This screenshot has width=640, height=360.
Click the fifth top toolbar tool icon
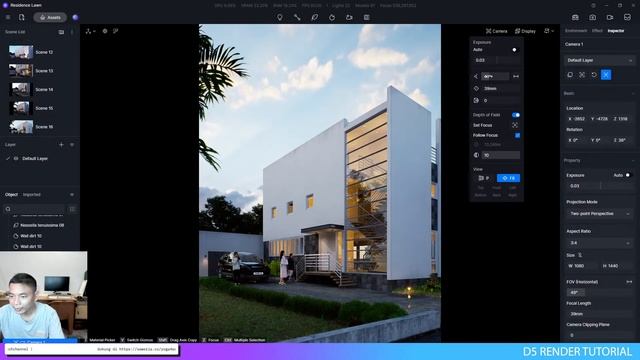click(x=349, y=18)
